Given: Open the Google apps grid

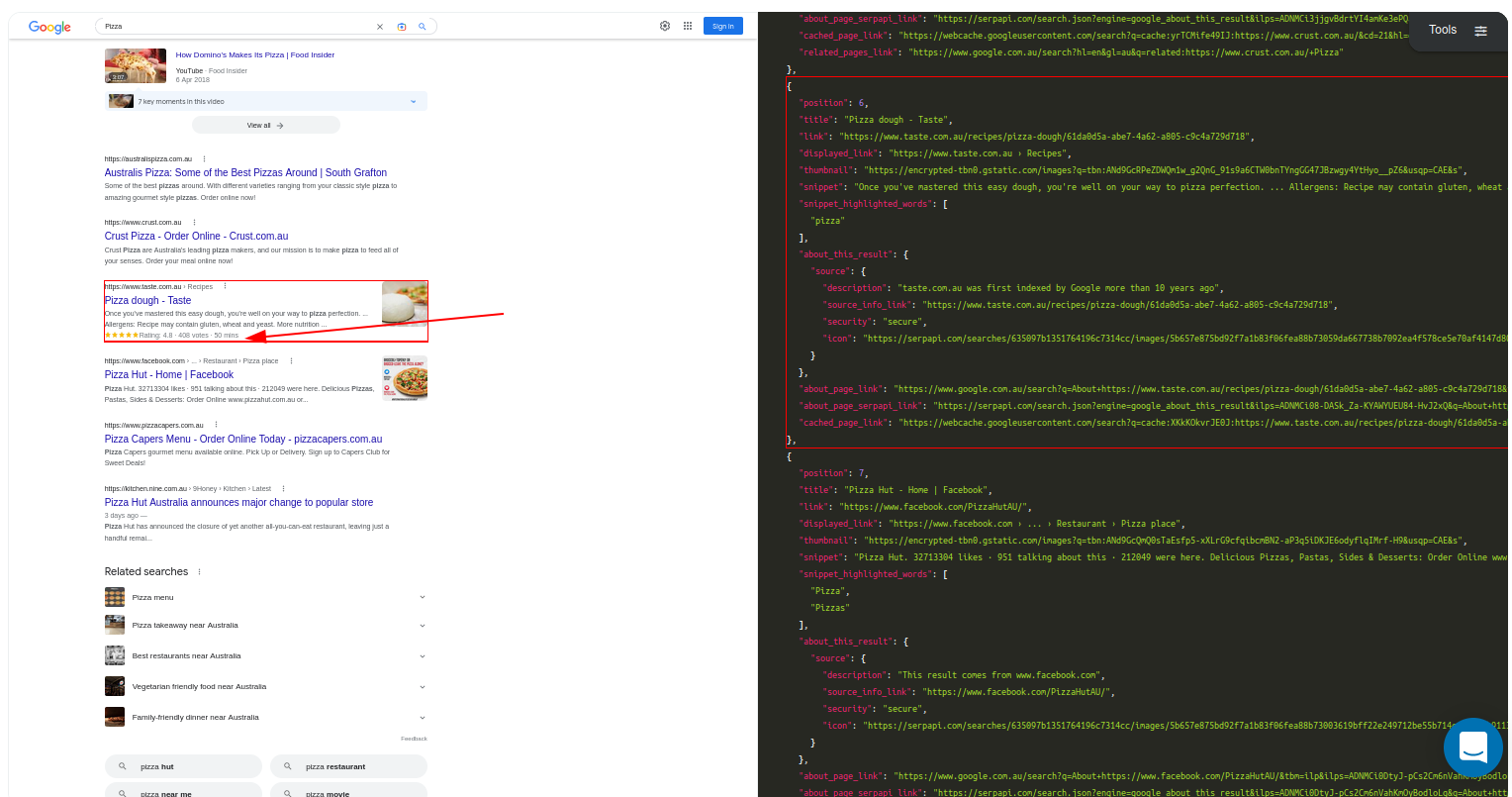Looking at the screenshot, I should [687, 27].
